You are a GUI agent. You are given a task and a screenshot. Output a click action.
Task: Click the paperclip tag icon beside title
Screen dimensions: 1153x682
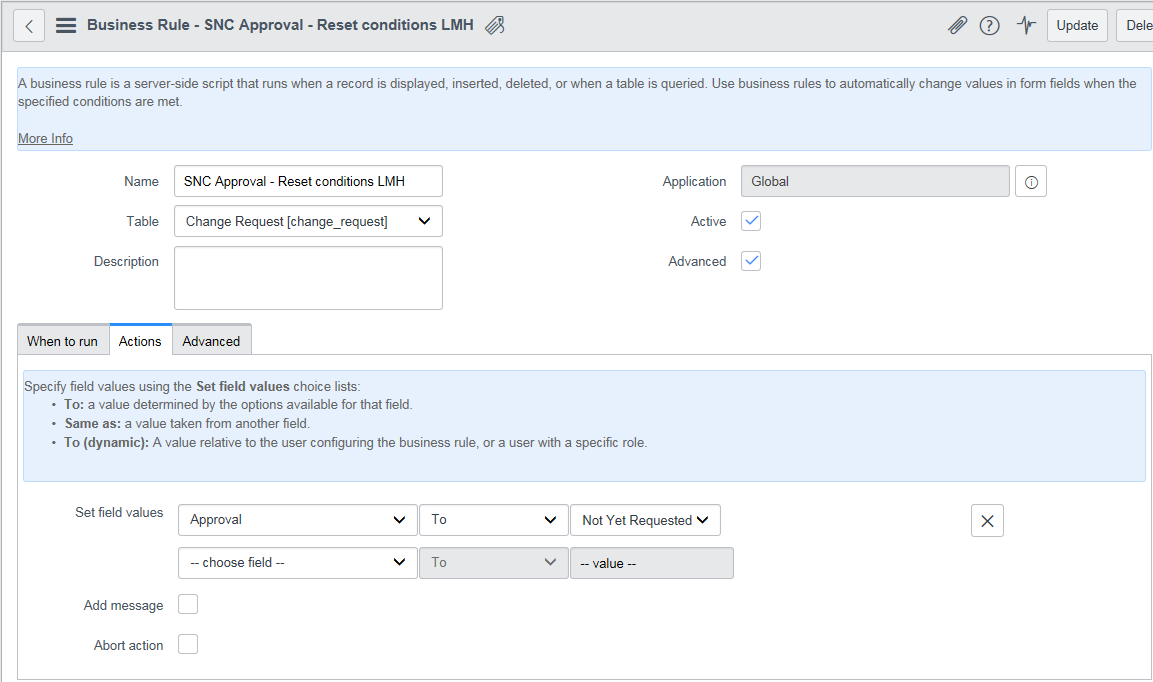[x=494, y=26]
